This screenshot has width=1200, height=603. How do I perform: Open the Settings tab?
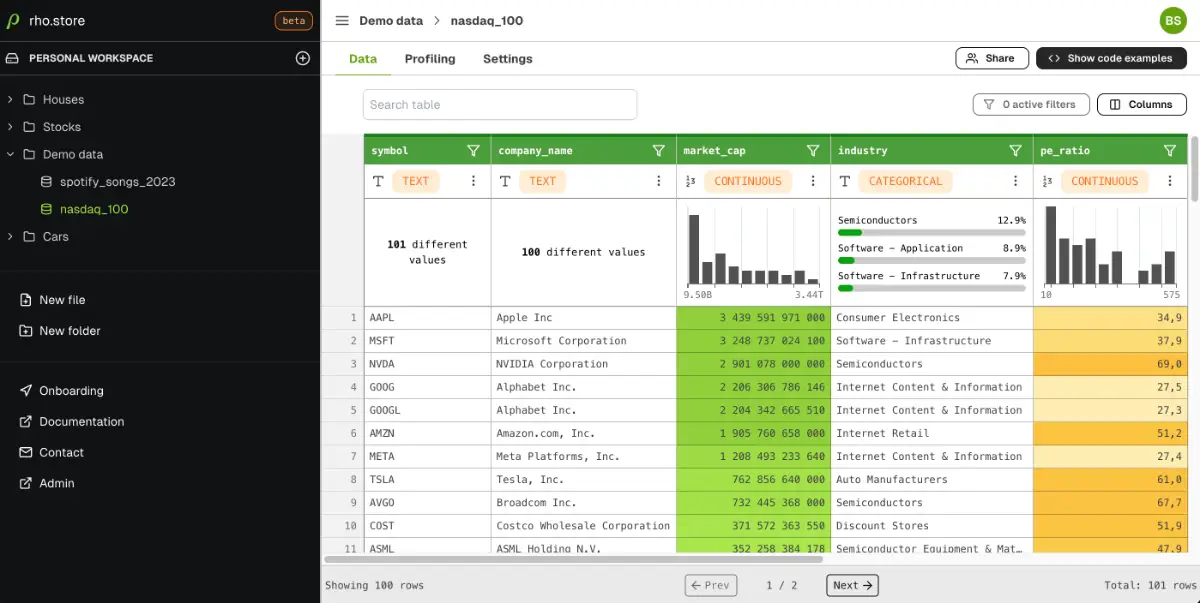pos(508,59)
